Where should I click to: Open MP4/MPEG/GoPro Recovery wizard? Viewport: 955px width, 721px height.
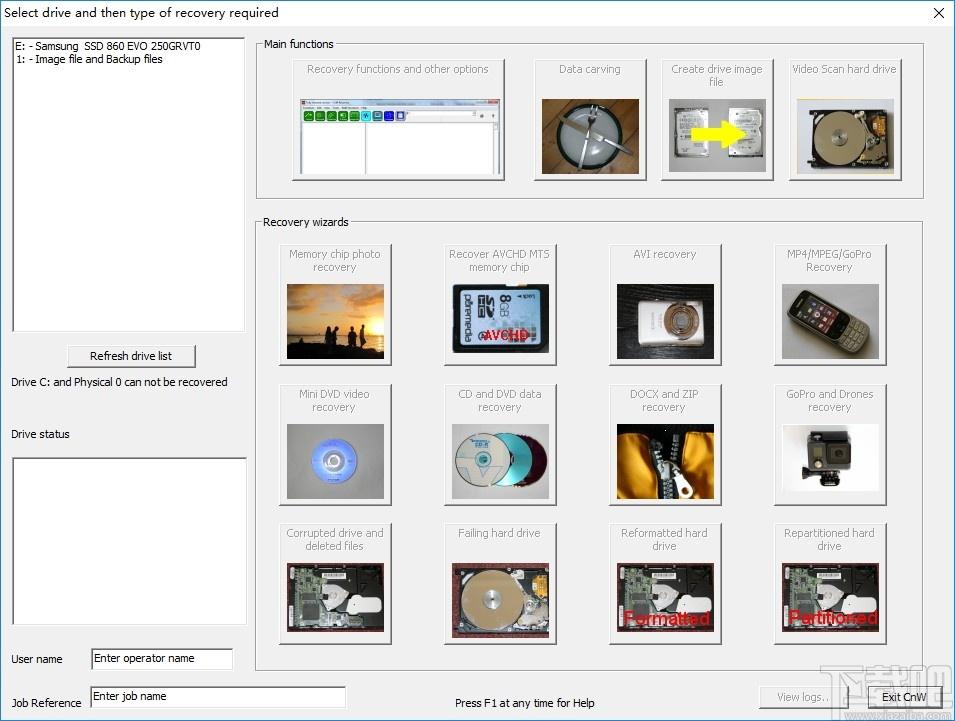tap(829, 305)
